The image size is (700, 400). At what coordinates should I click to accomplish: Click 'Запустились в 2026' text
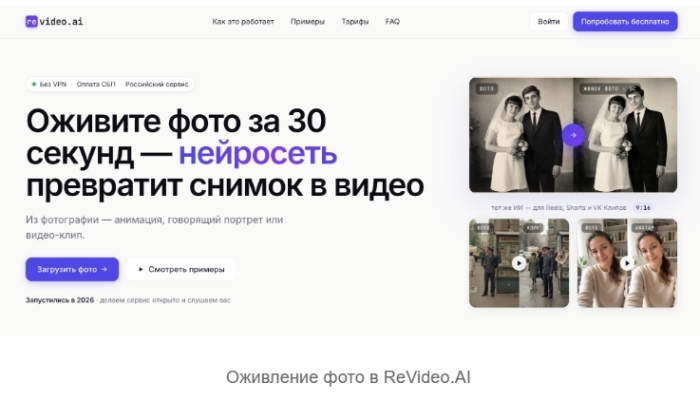tap(60, 300)
